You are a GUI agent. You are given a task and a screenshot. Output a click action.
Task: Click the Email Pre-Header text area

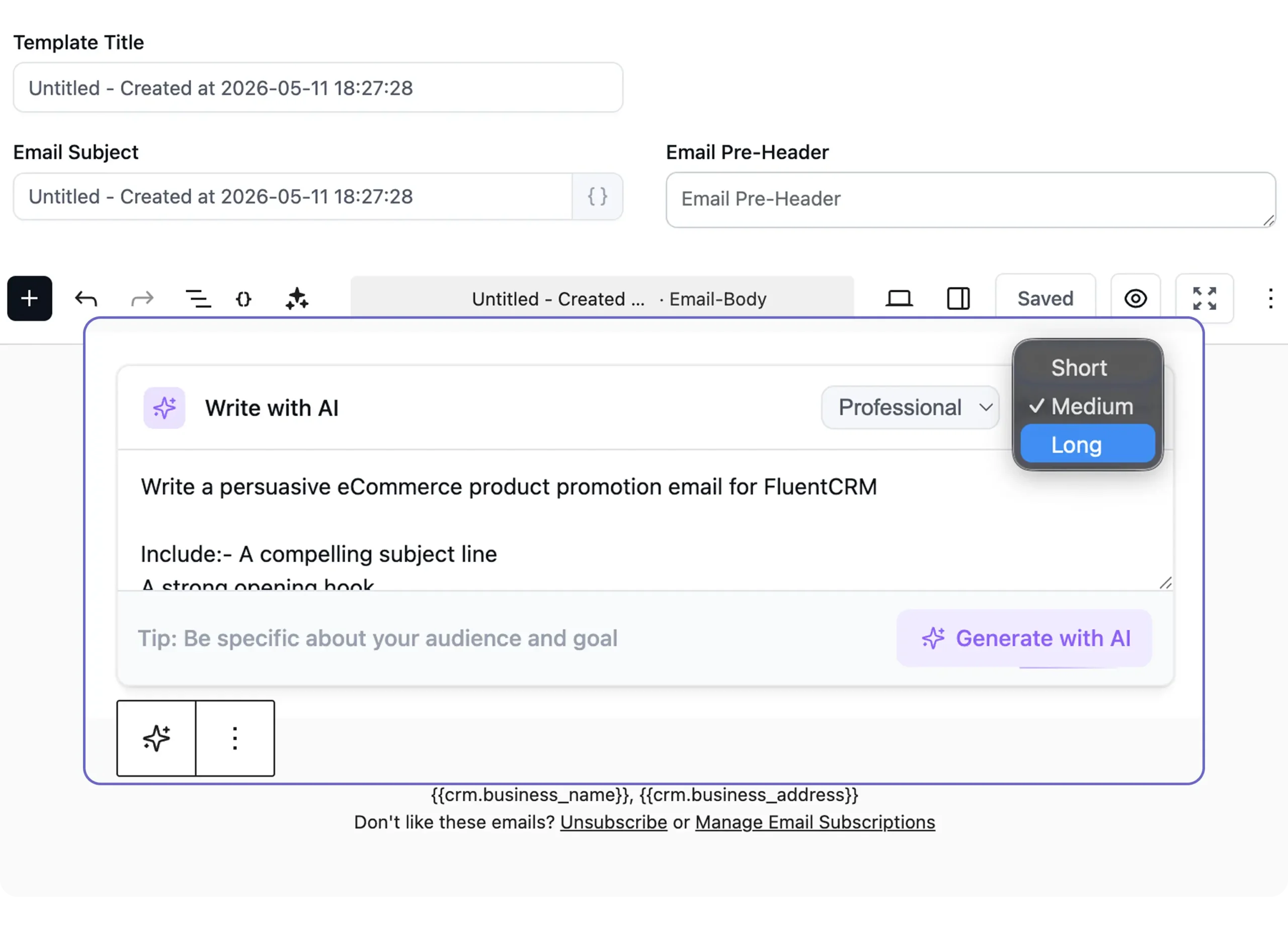(971, 200)
